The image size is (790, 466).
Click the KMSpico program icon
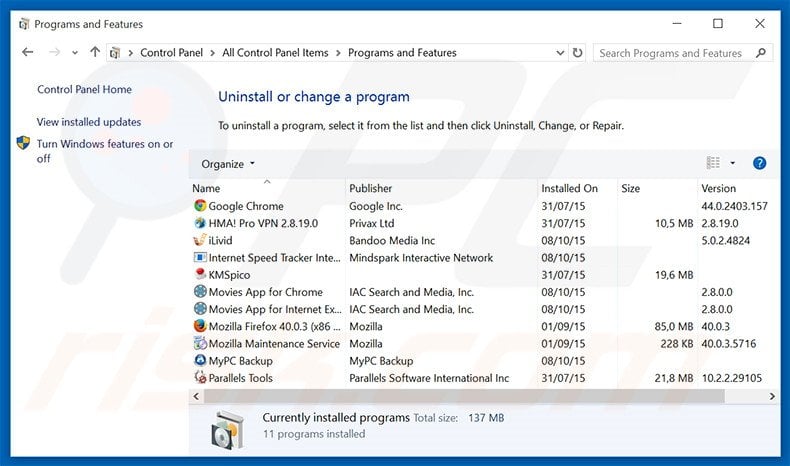click(200, 275)
